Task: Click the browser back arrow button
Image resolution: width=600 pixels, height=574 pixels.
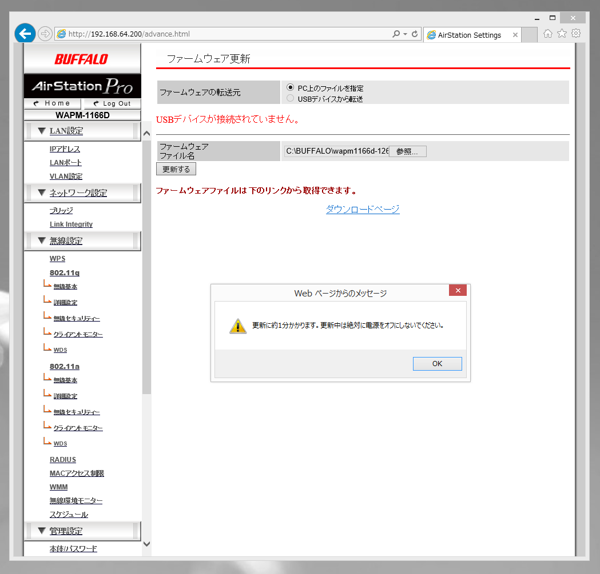Action: point(25,34)
